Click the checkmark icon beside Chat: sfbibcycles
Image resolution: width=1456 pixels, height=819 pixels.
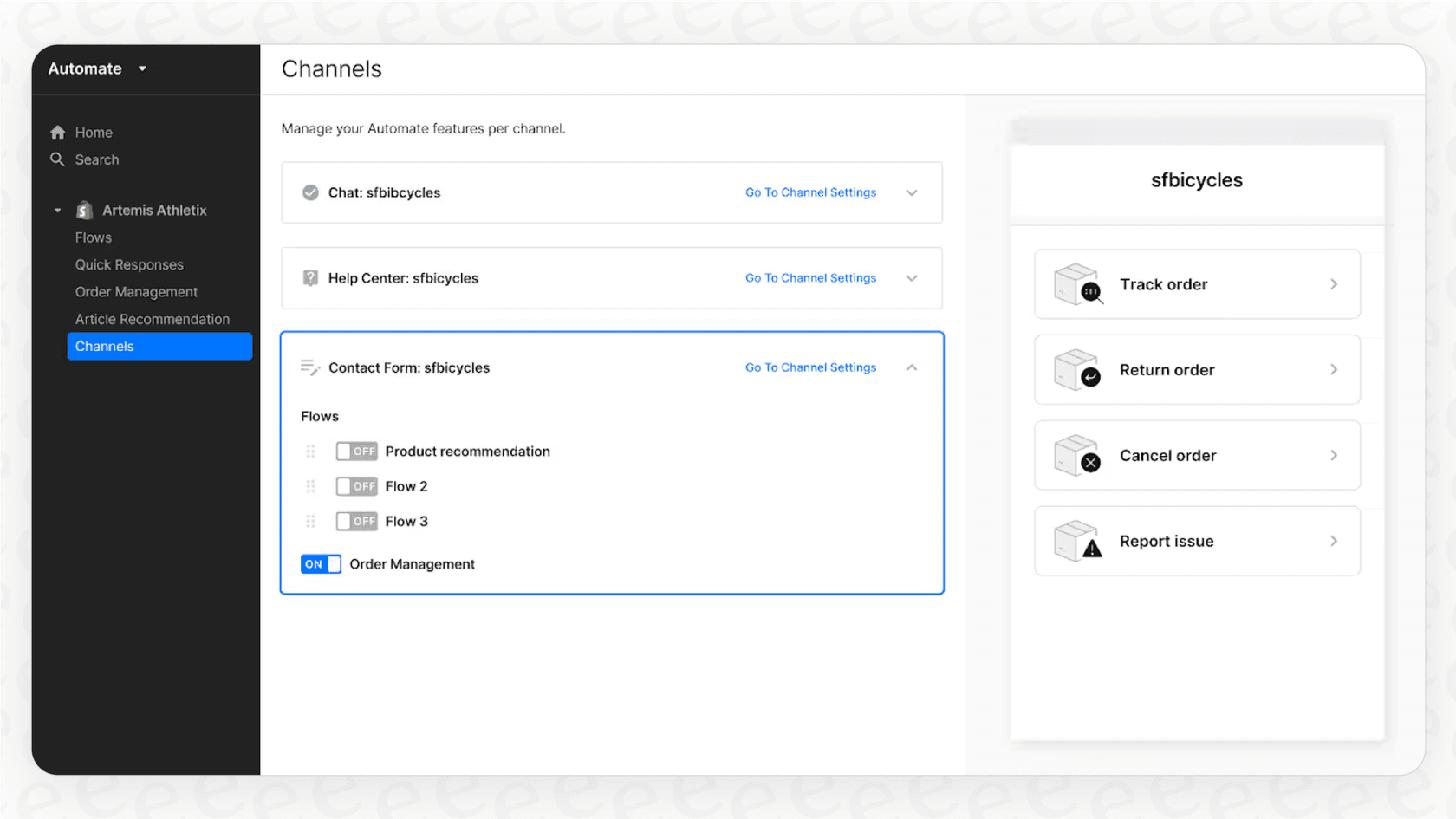click(310, 192)
